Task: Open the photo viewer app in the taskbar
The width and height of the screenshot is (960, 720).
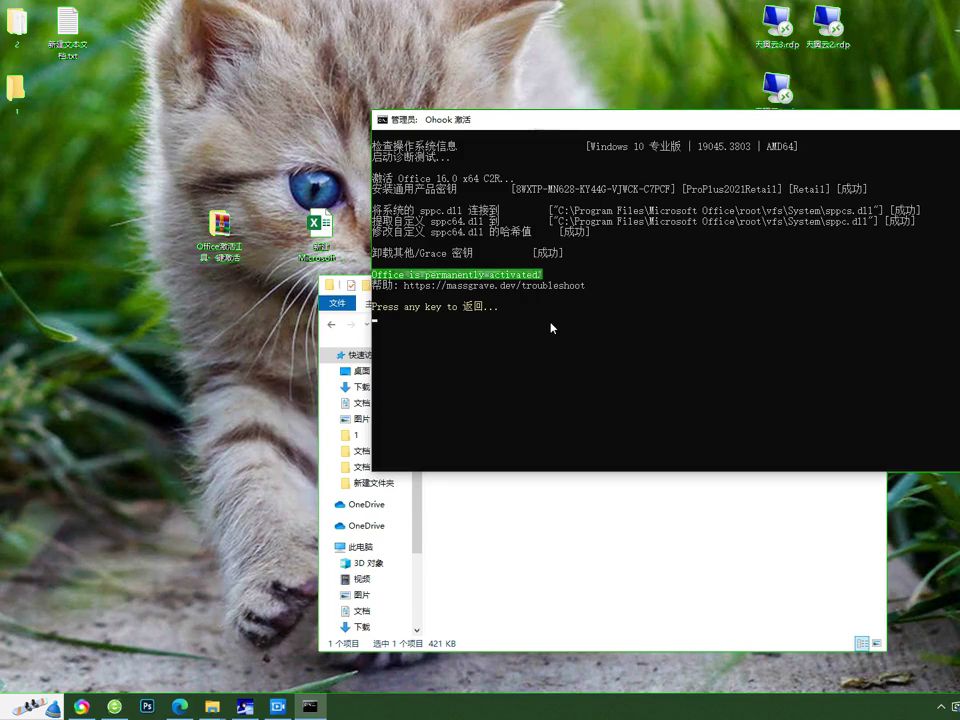Action: [x=245, y=707]
